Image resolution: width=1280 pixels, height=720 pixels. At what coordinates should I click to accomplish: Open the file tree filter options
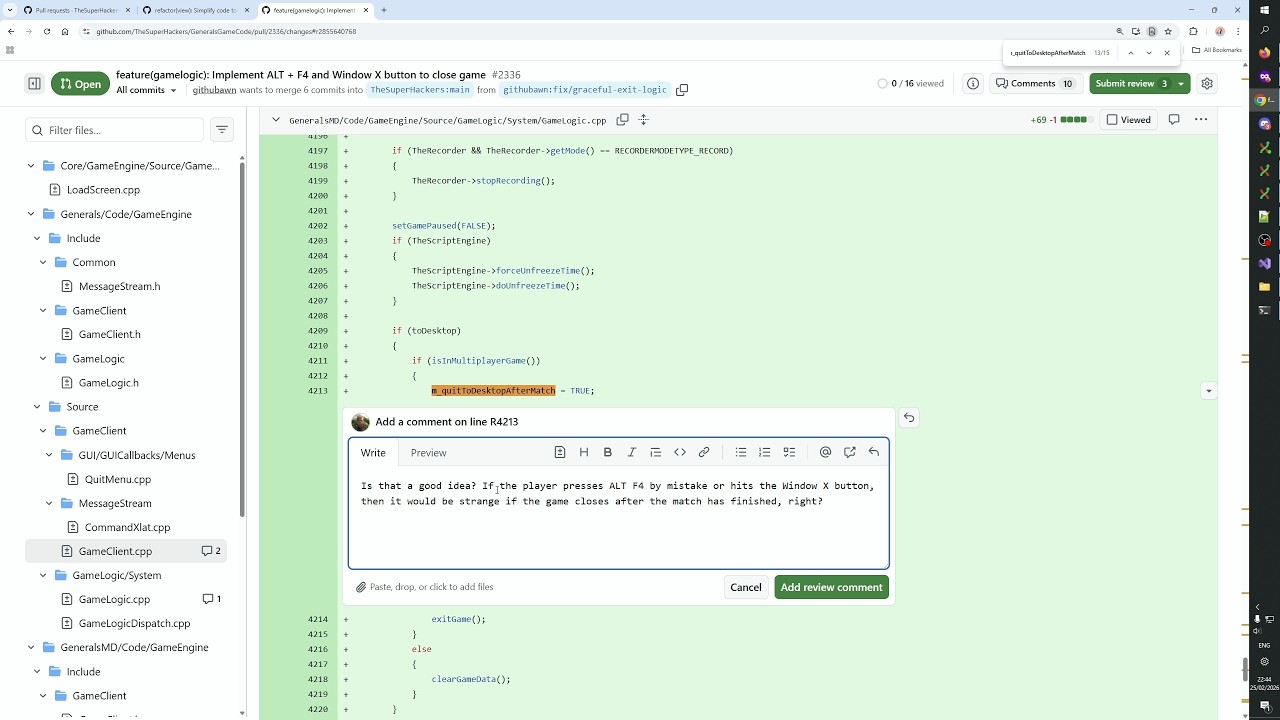coord(222,130)
